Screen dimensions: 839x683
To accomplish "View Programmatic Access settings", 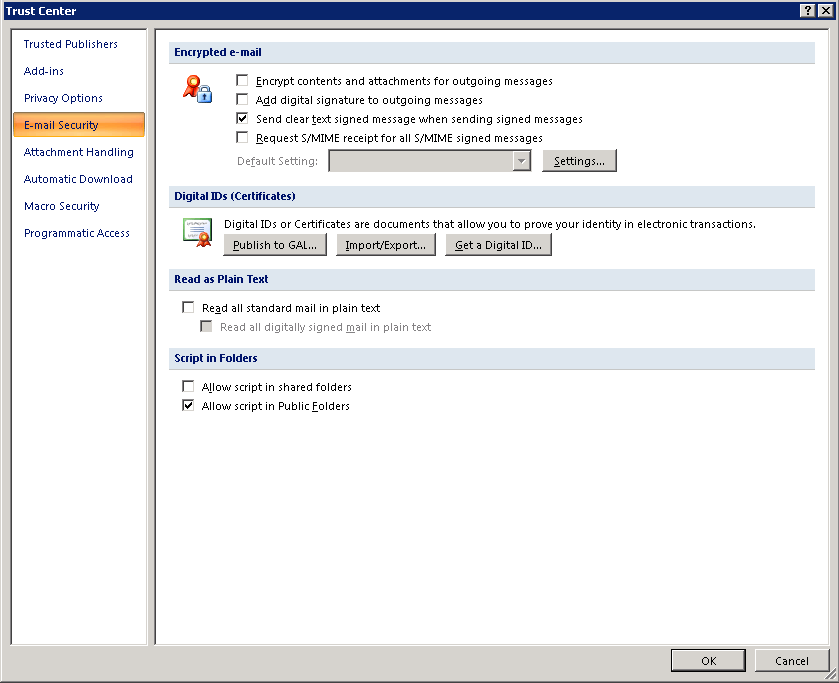I will point(77,233).
